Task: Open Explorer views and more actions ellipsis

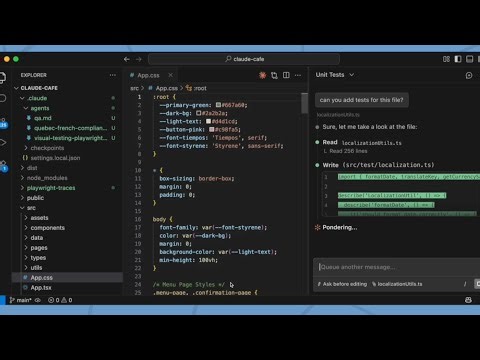Action: click(113, 75)
